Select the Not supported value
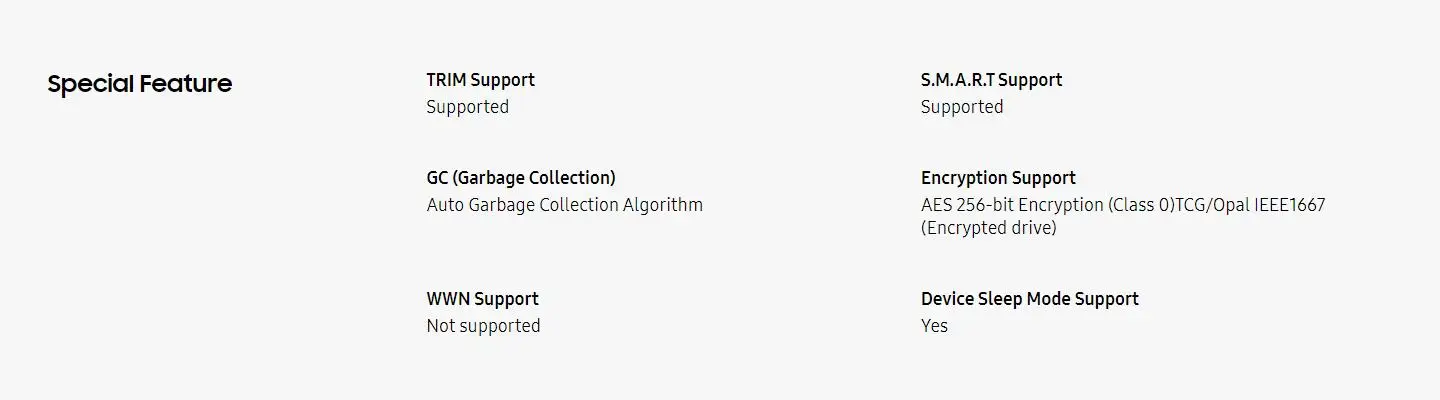The width and height of the screenshot is (1440, 400). click(483, 326)
